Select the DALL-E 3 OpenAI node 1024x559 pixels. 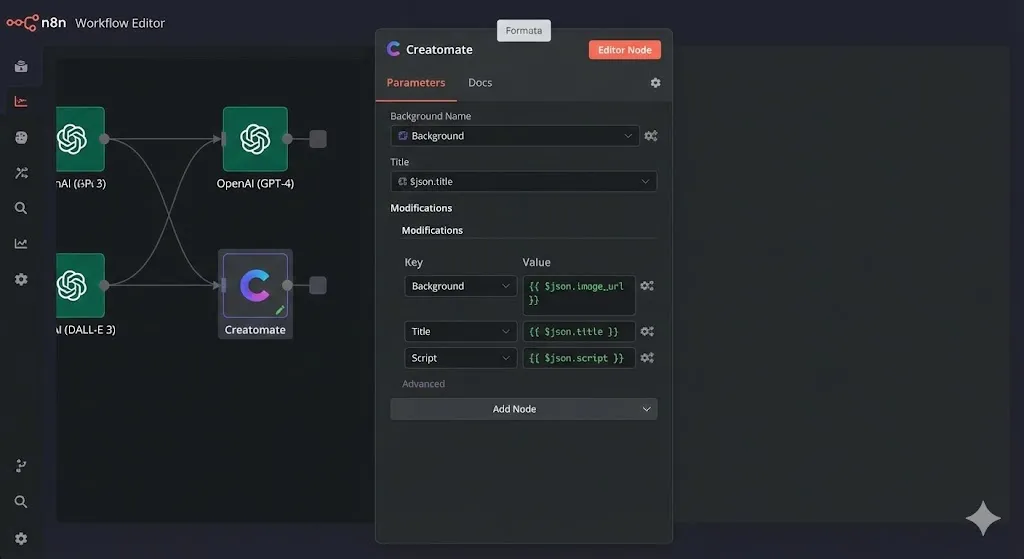pyautogui.click(x=80, y=285)
